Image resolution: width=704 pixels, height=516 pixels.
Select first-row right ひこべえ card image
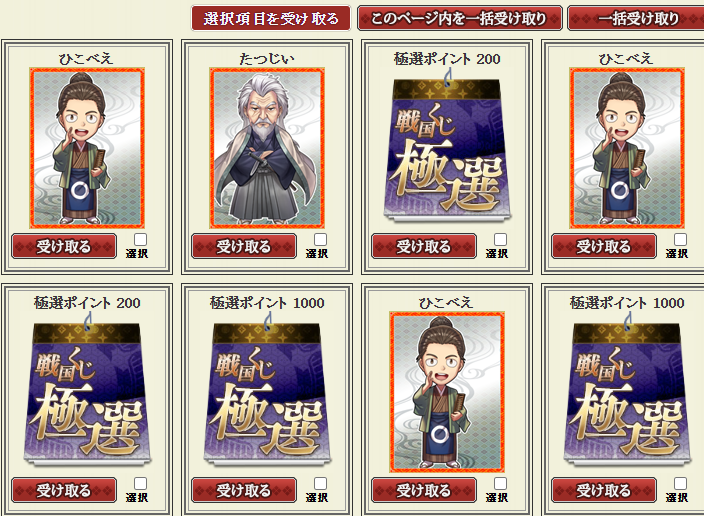point(627,148)
